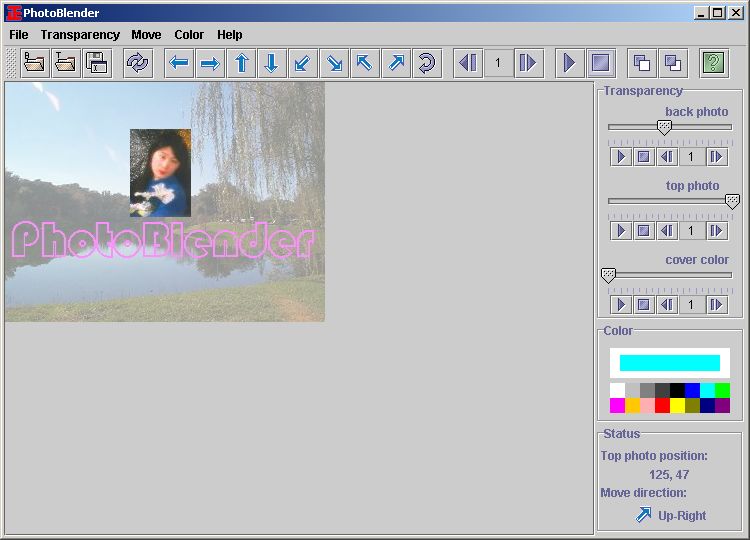Choose the up-right diagonal arrow
The image size is (750, 540).
[x=396, y=63]
